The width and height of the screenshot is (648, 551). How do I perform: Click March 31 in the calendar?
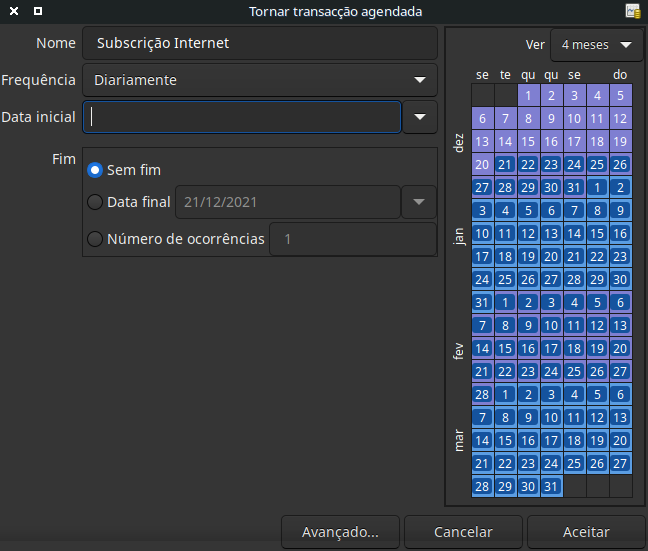pos(551,486)
